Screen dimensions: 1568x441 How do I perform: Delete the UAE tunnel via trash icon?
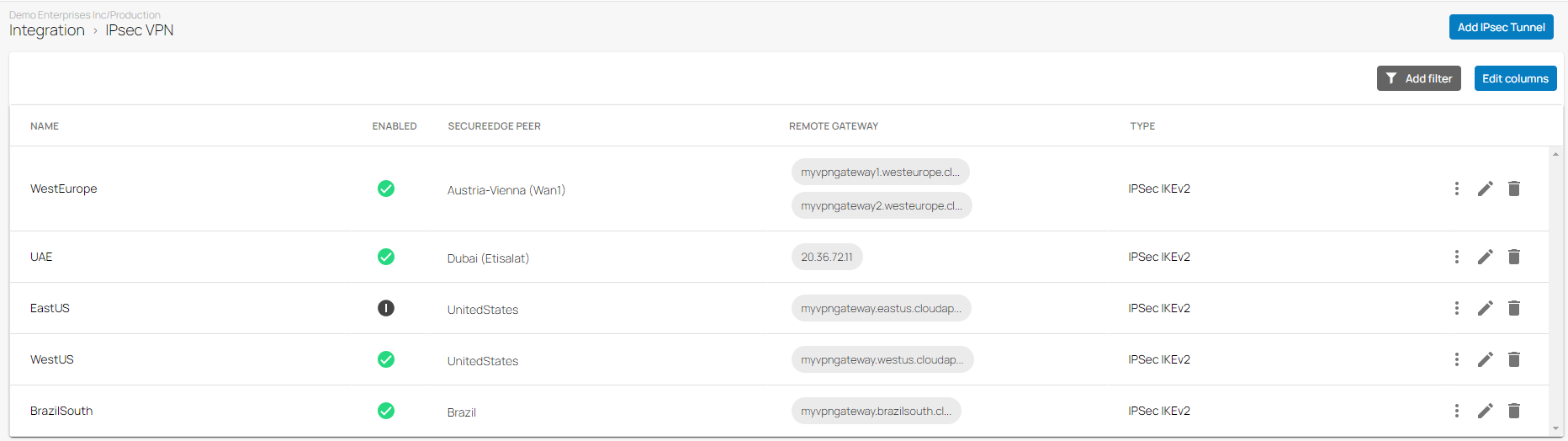tap(1513, 257)
